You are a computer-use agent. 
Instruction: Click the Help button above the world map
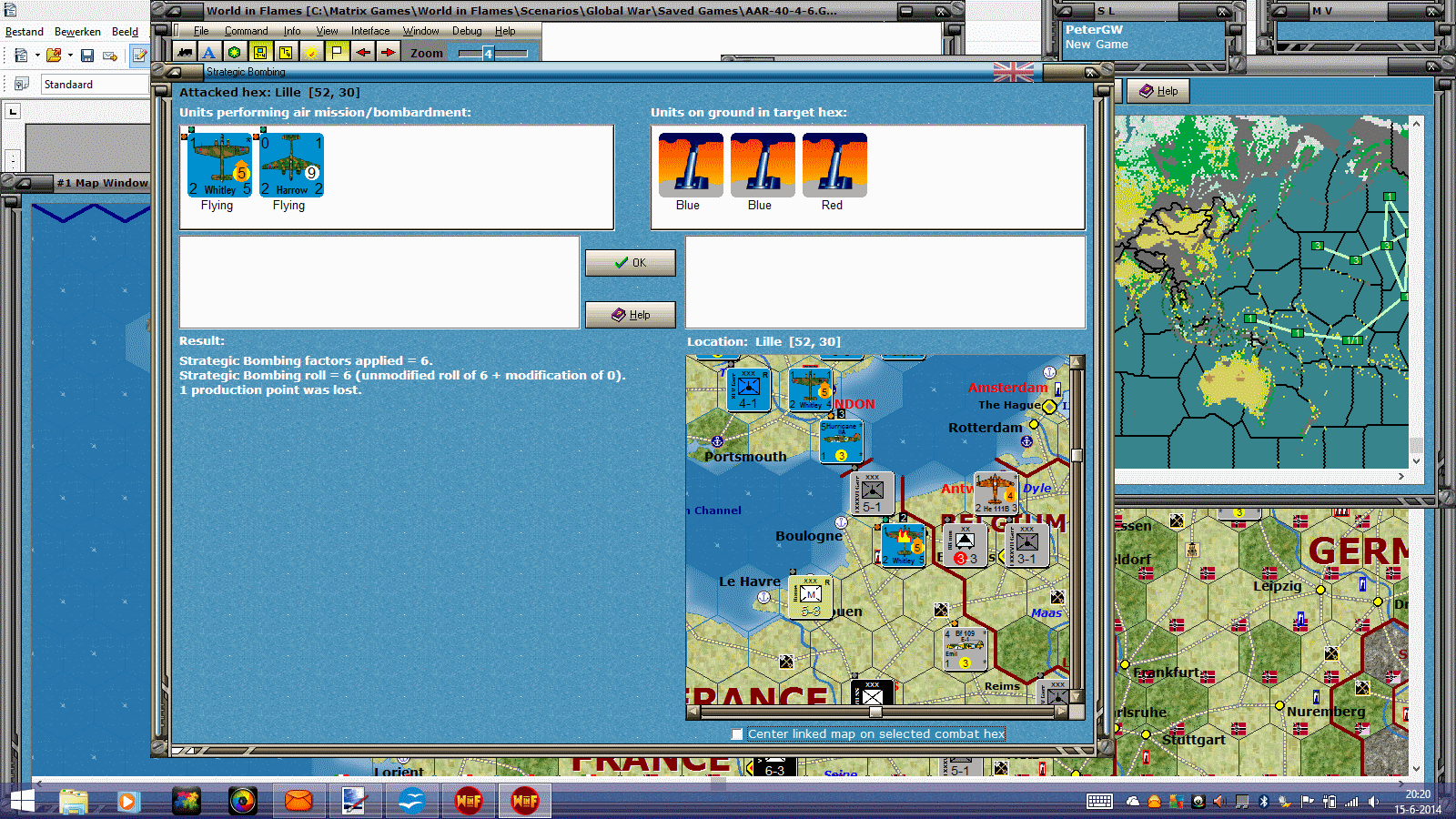1158,91
